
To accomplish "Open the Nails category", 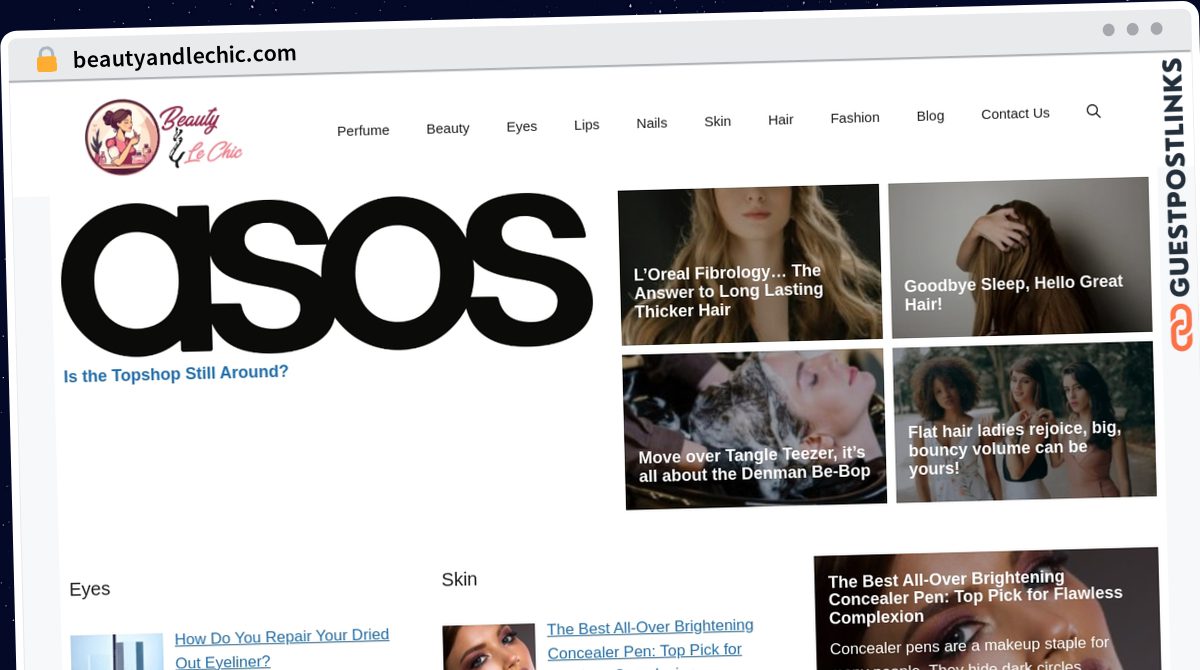I will click(651, 122).
